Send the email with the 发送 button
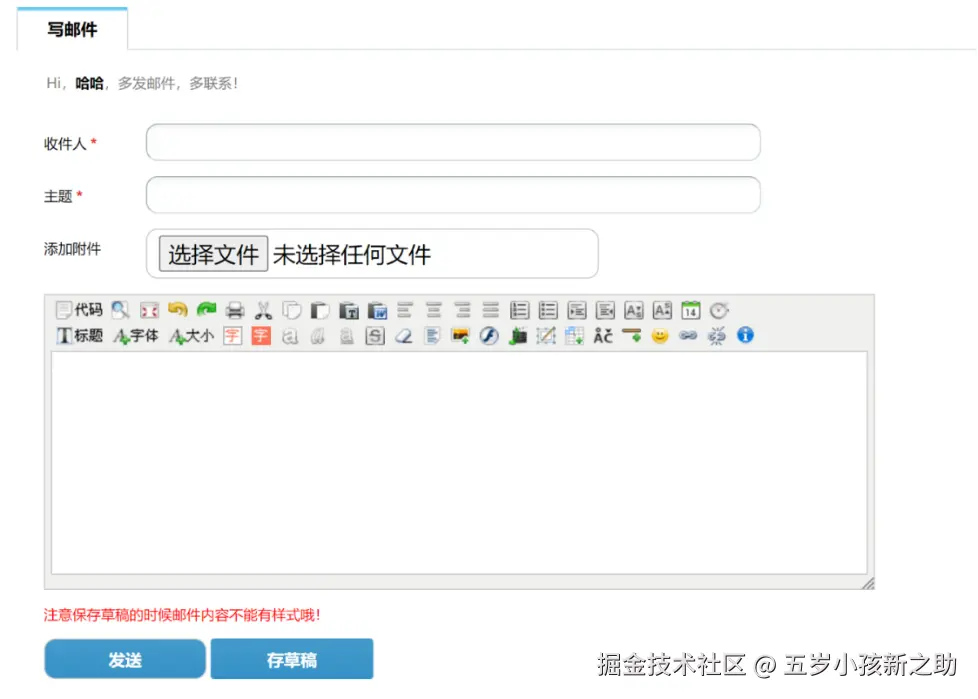This screenshot has height=699, width=978. click(124, 658)
